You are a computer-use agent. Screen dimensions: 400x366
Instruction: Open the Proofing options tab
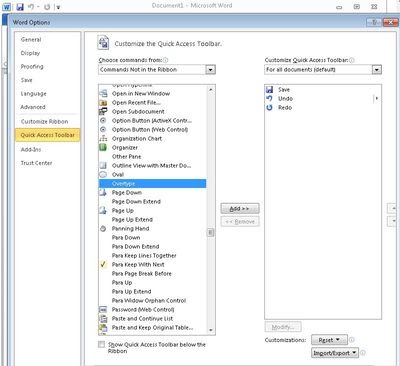(x=32, y=66)
